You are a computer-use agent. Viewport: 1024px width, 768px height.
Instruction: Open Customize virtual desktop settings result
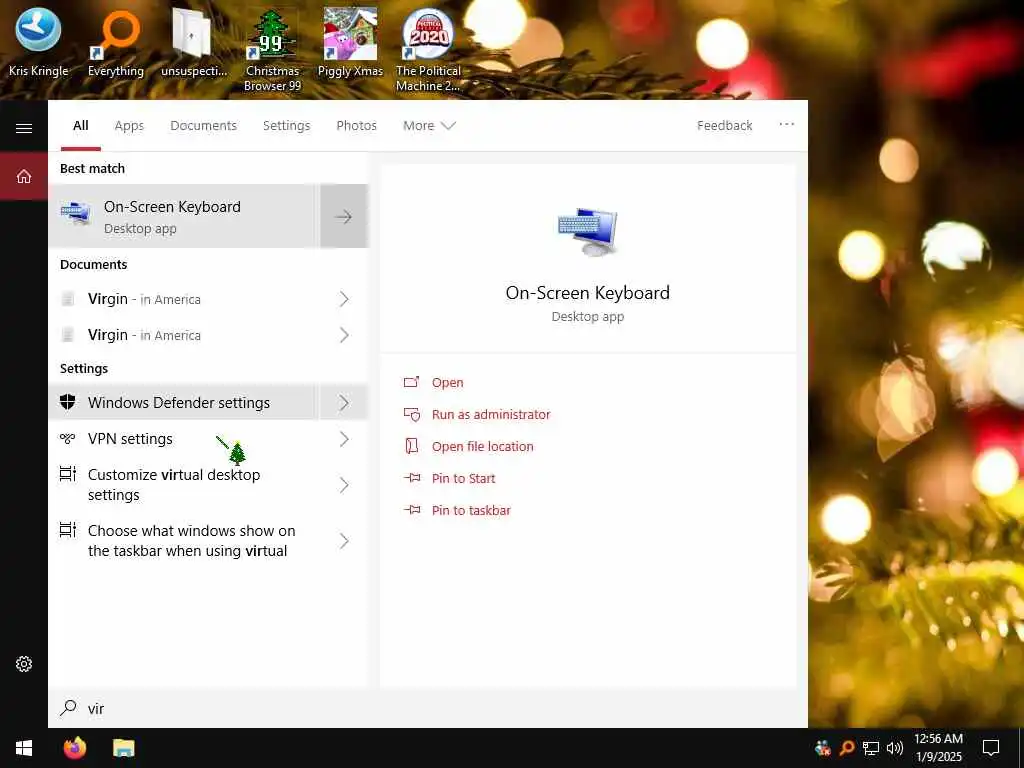point(184,485)
